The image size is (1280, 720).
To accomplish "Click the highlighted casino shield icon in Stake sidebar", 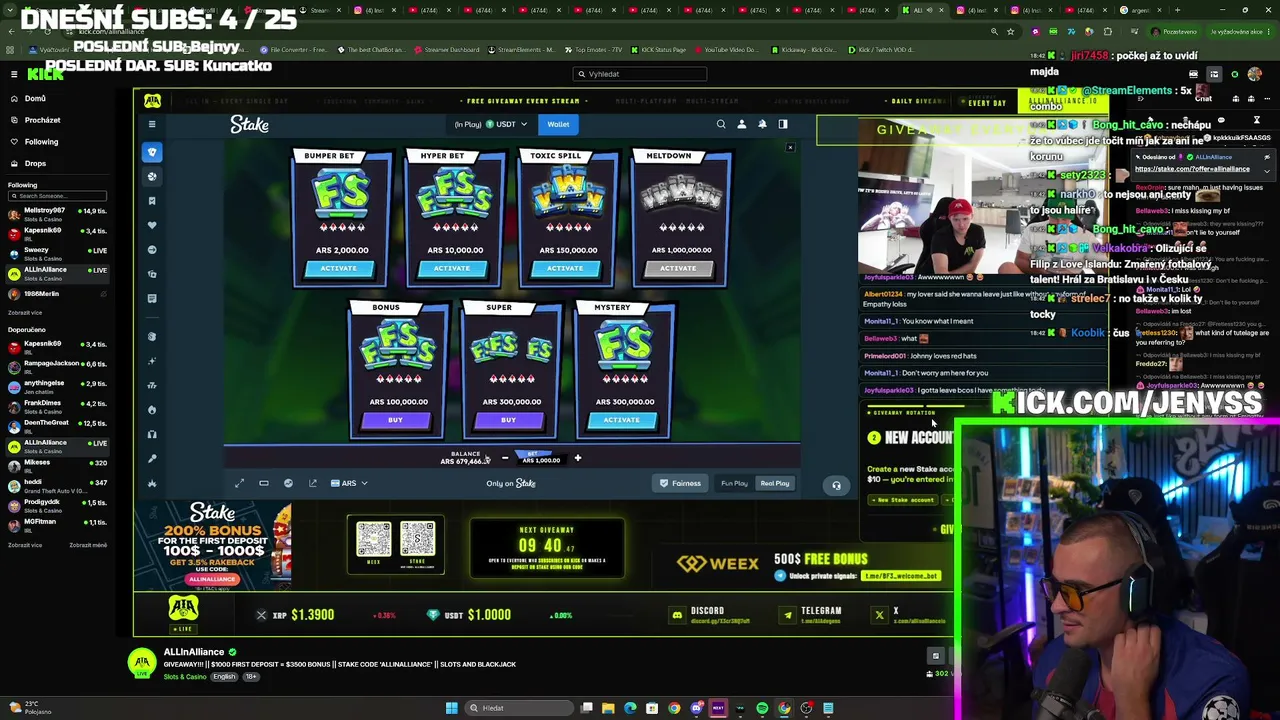I will click(x=152, y=152).
